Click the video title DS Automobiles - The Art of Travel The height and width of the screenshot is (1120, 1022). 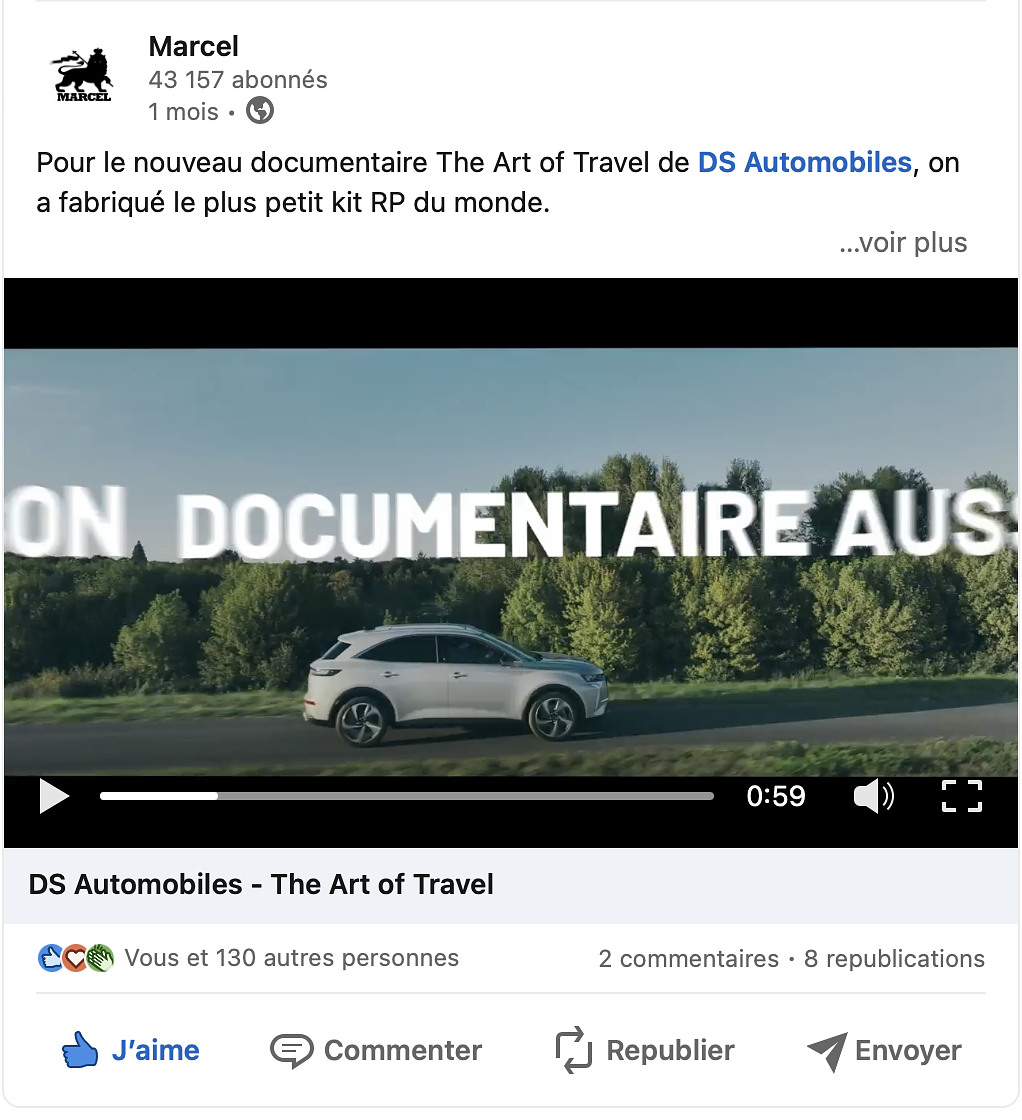click(x=261, y=884)
